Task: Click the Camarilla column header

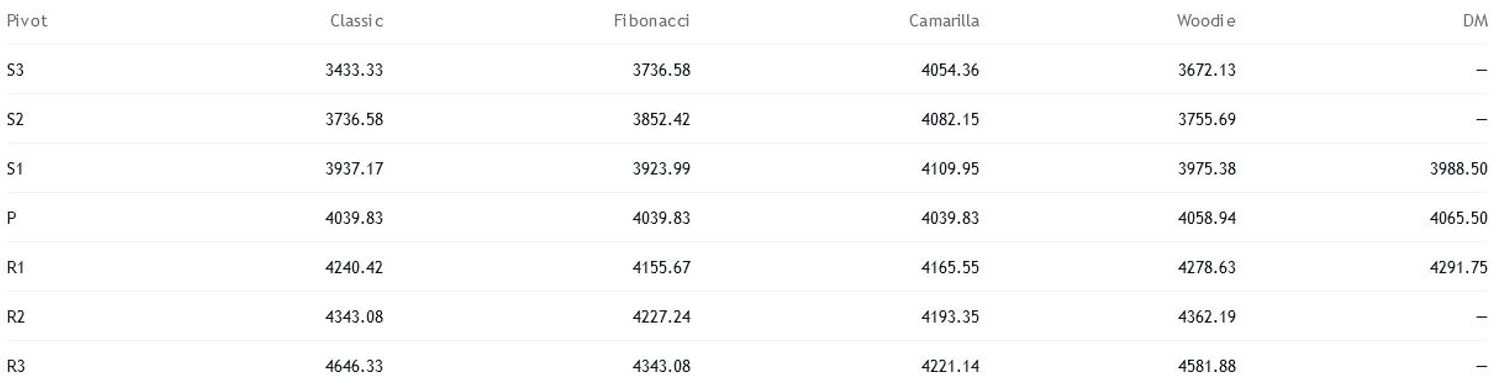Action: tap(943, 21)
